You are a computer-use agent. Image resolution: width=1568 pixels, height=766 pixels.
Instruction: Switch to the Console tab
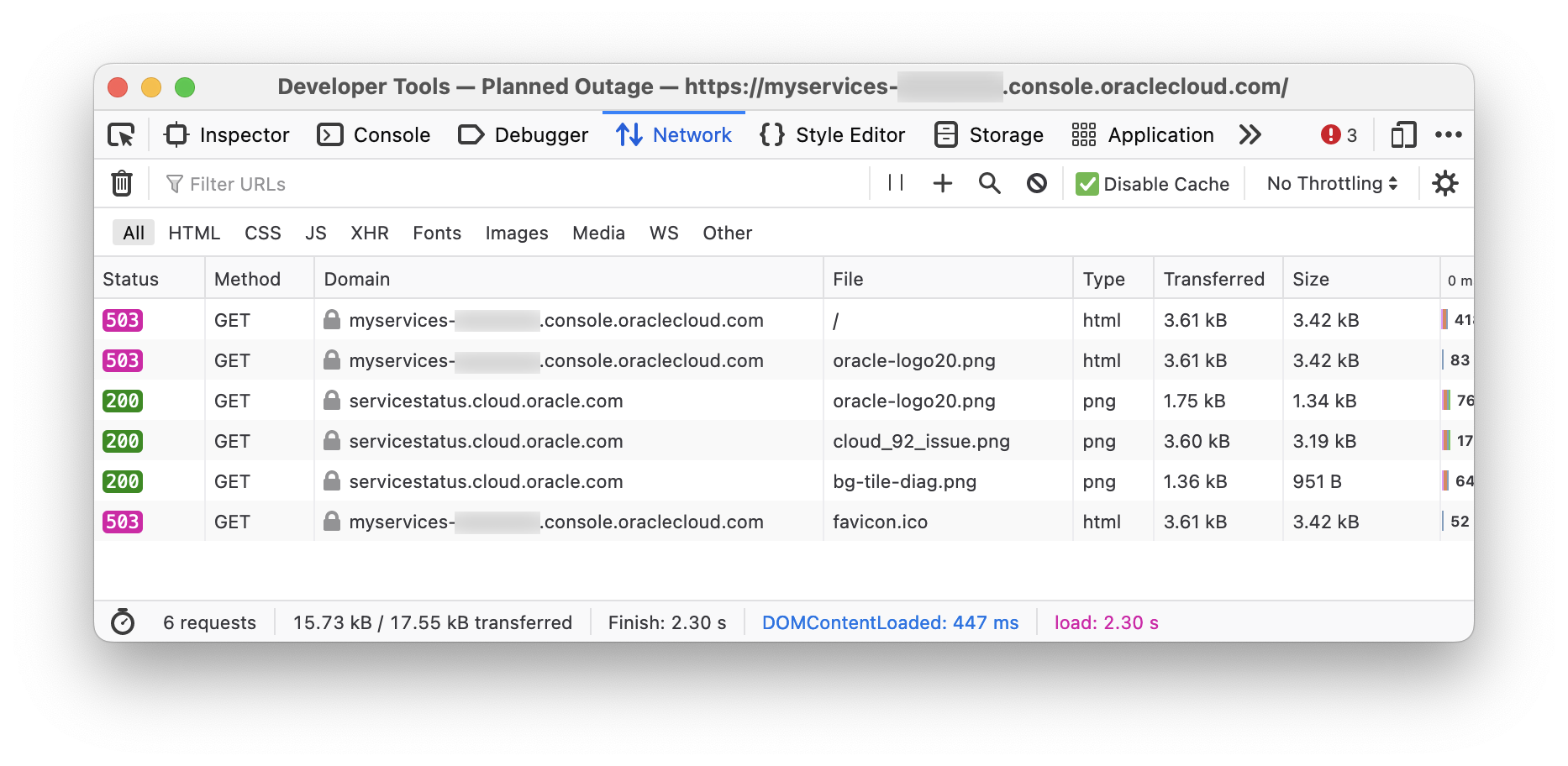[x=374, y=135]
